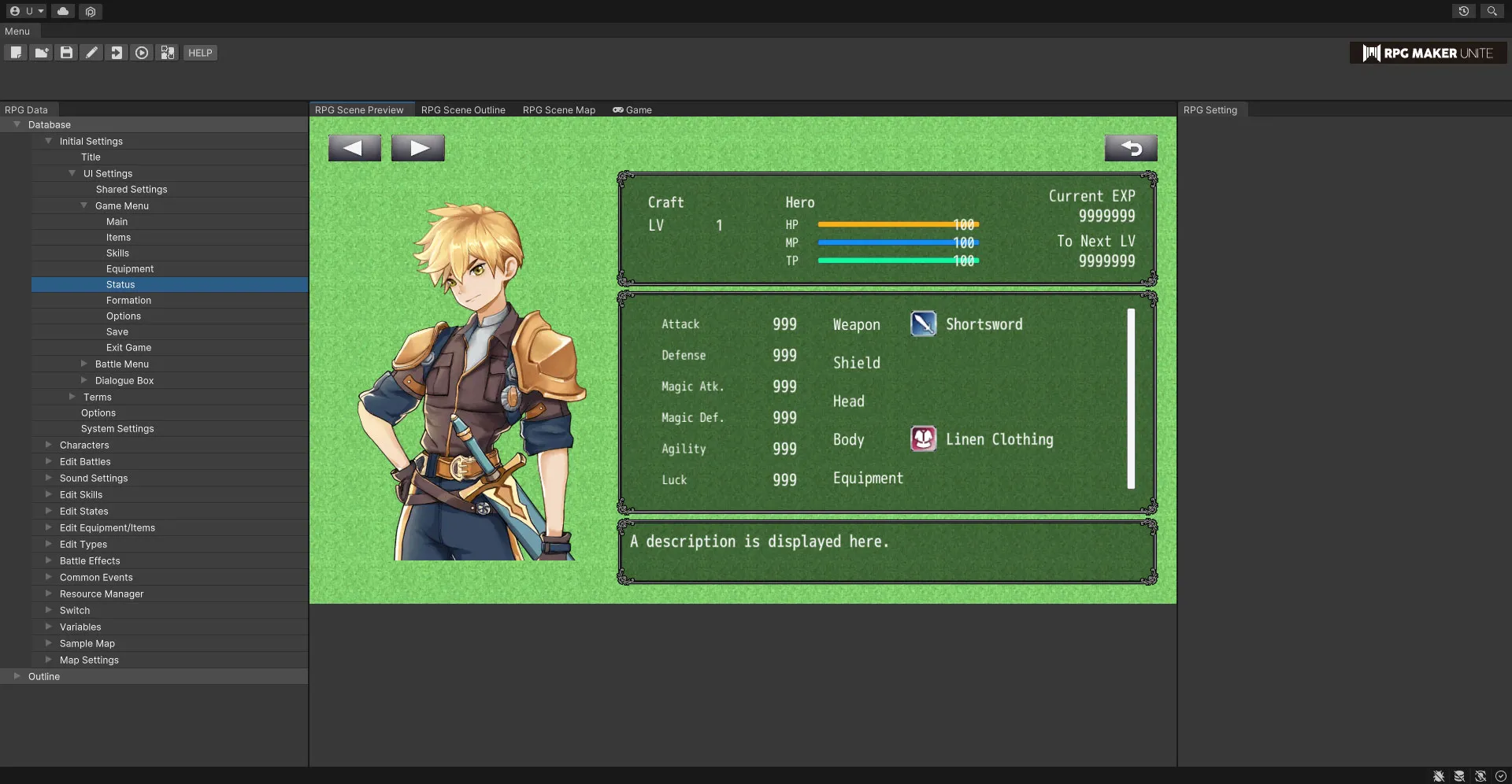The image size is (1512, 784).
Task: Start playtest with the play icon
Action: (x=142, y=53)
